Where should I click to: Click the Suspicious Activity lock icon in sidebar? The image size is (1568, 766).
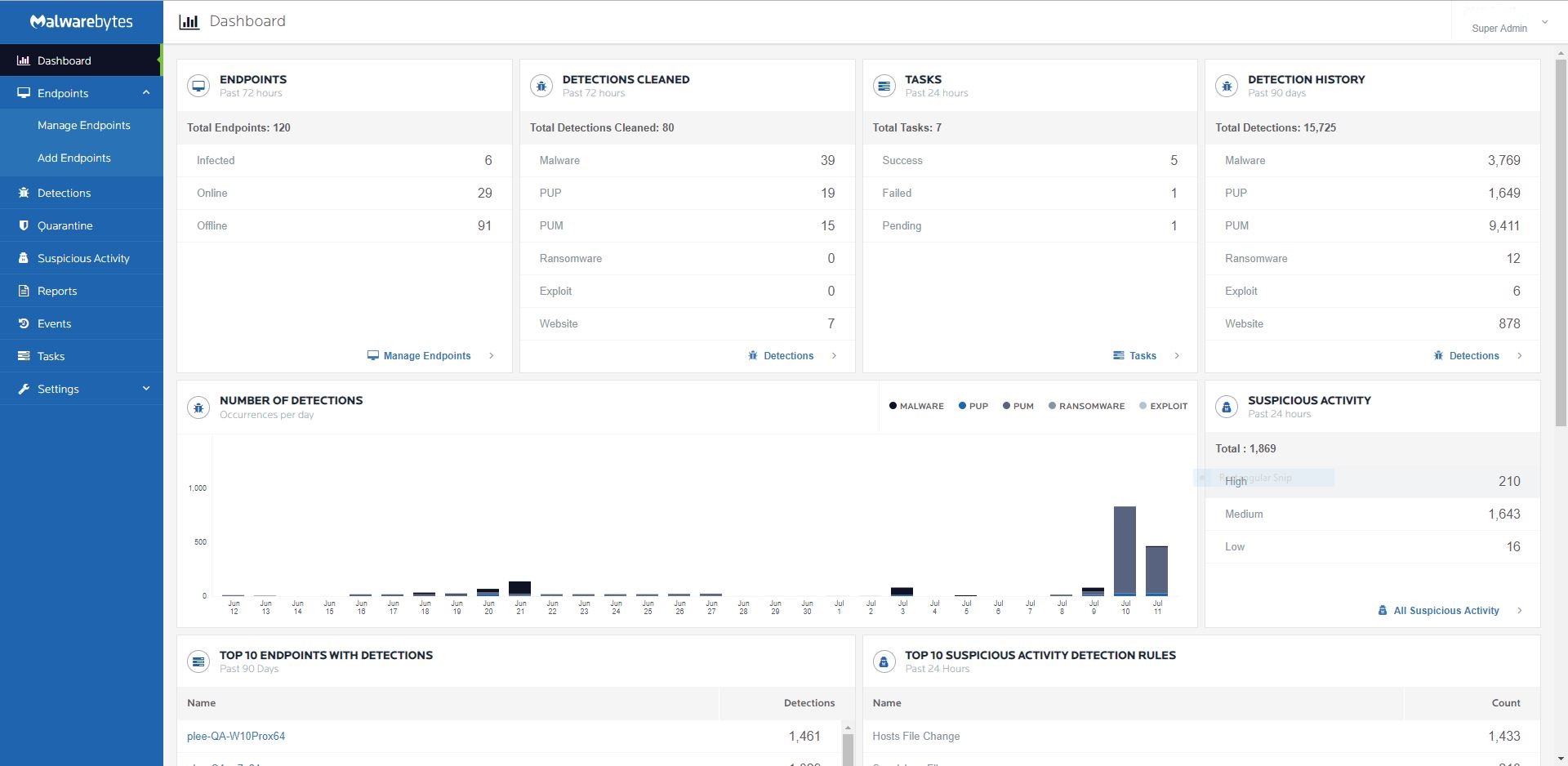click(24, 258)
